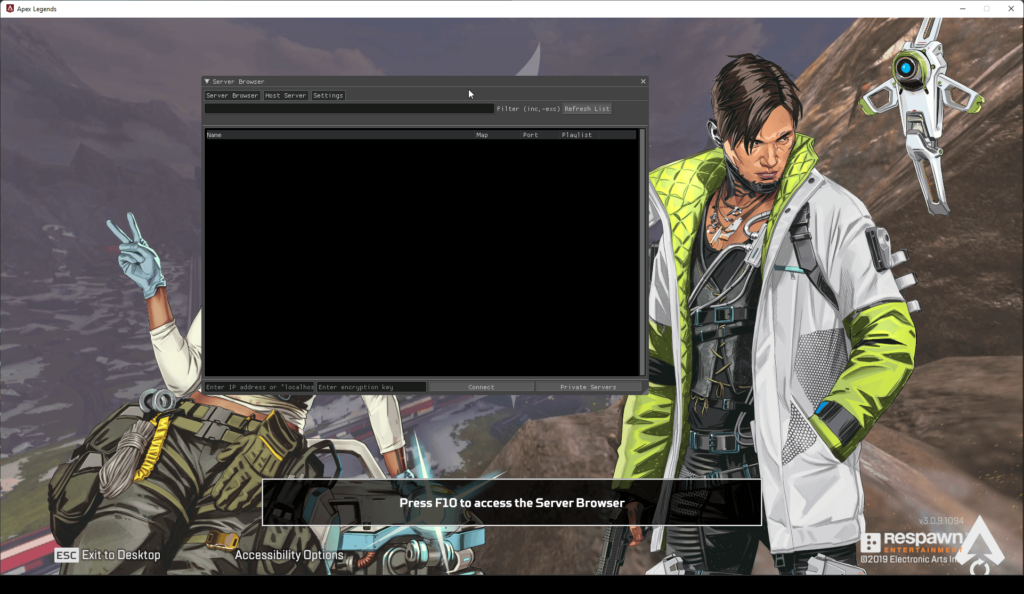Click the Server Browser panel title text
The height and width of the screenshot is (594, 1024).
pos(238,82)
